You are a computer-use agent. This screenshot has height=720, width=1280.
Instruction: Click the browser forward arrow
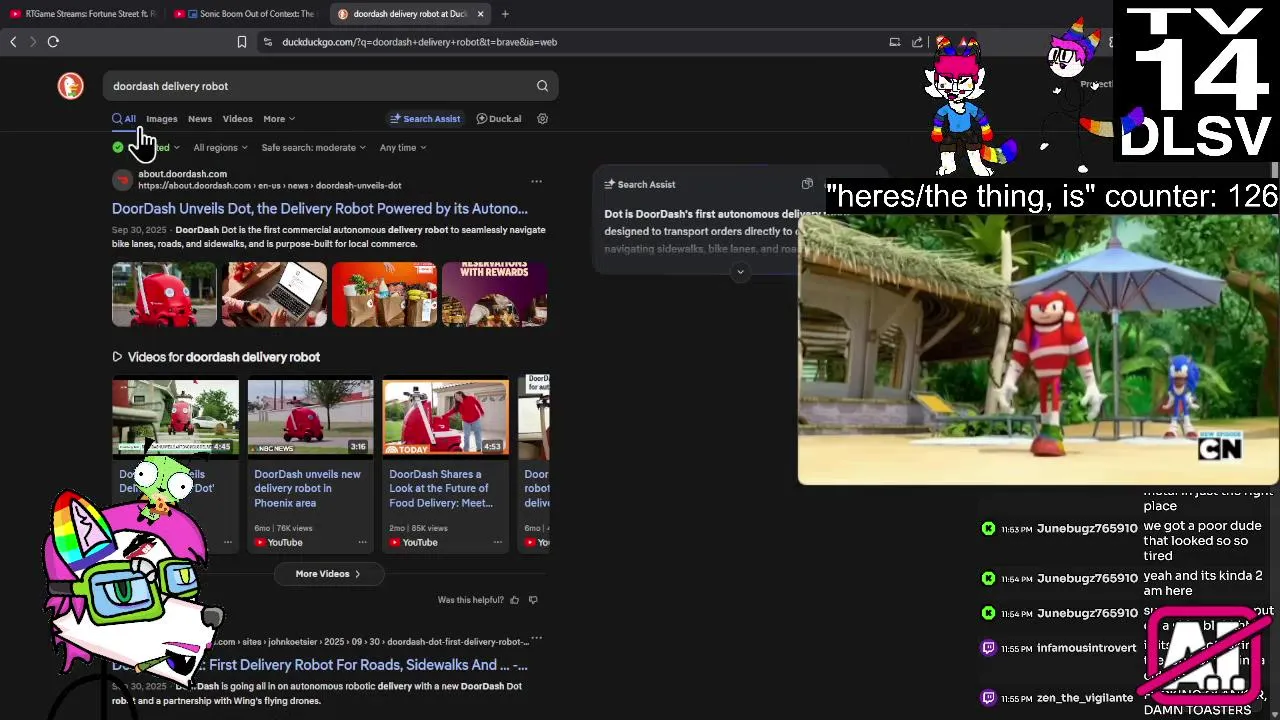33,42
